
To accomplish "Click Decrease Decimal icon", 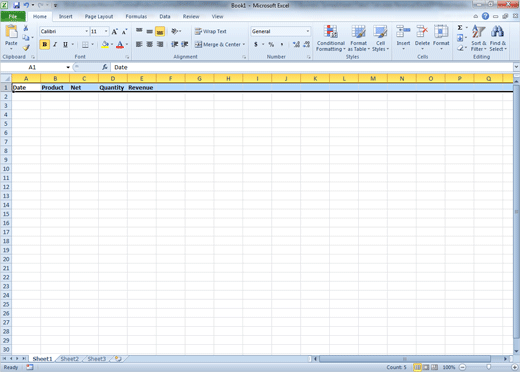I will [x=307, y=44].
